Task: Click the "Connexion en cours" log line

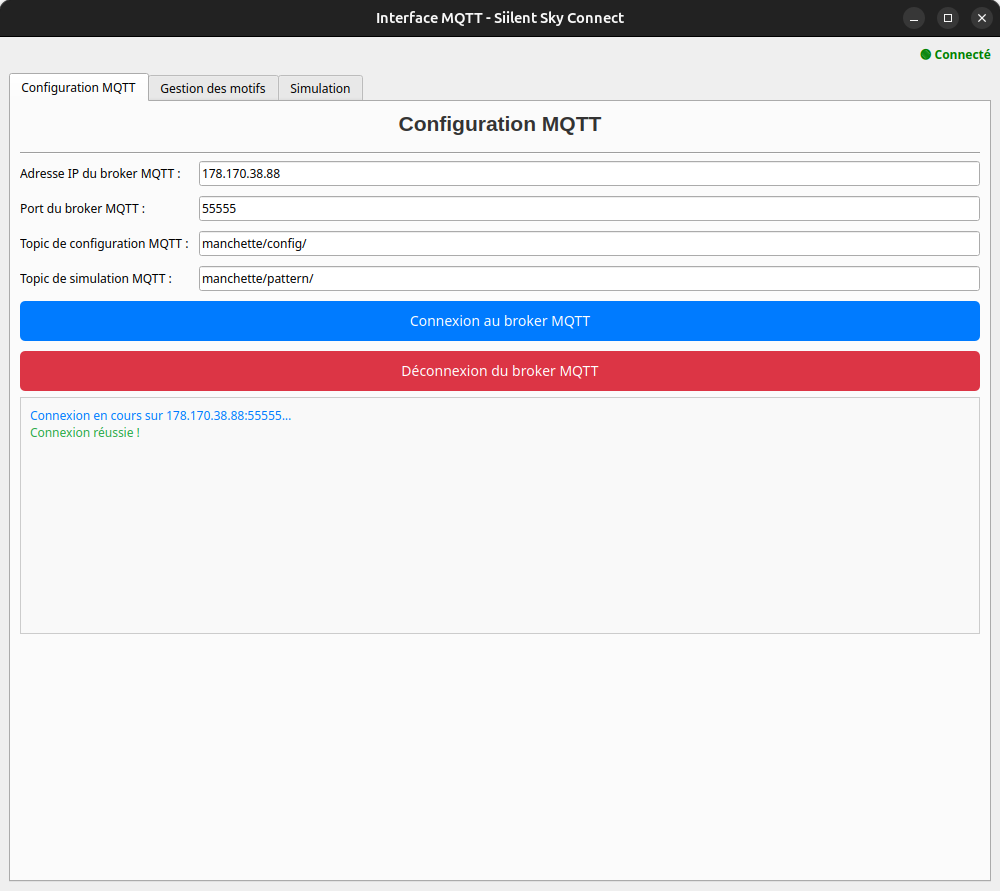Action: pyautogui.click(x=160, y=415)
